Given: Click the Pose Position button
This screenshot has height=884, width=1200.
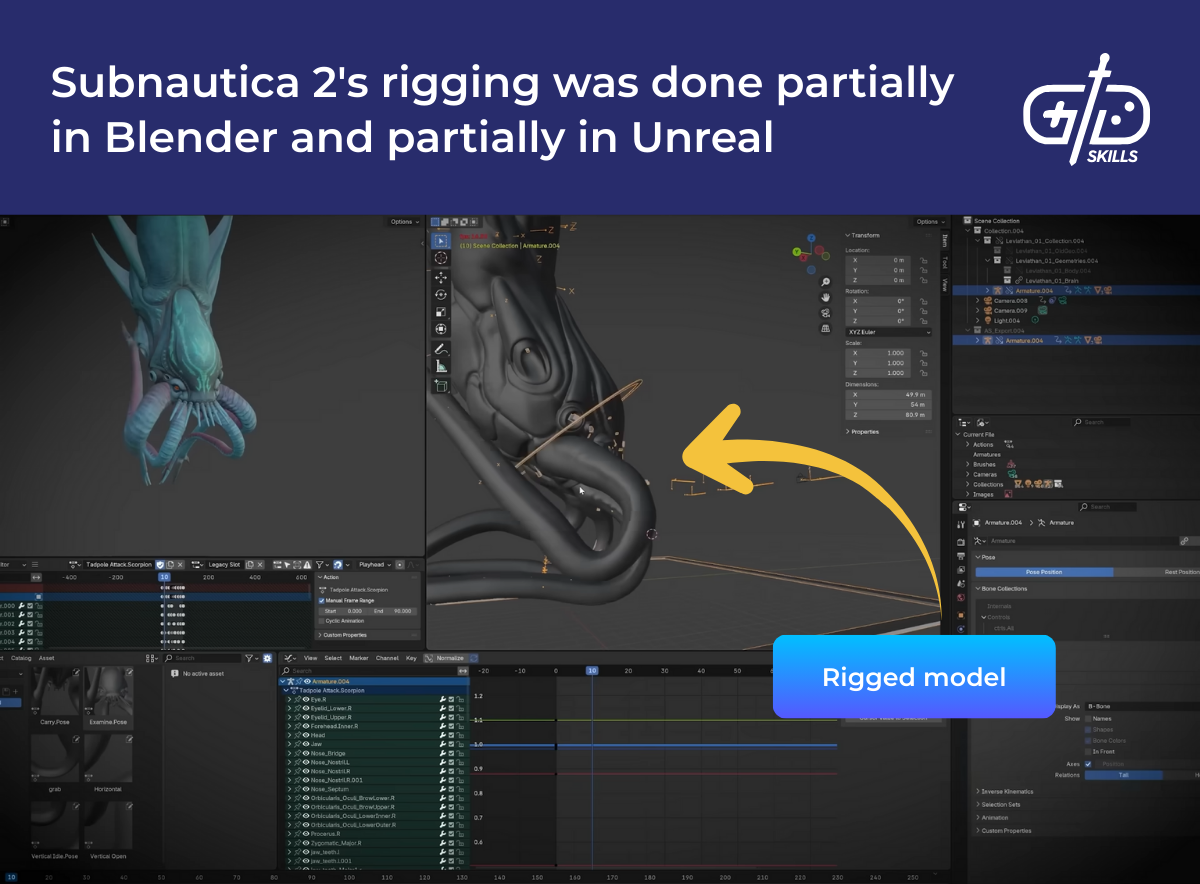Looking at the screenshot, I should 1043,572.
